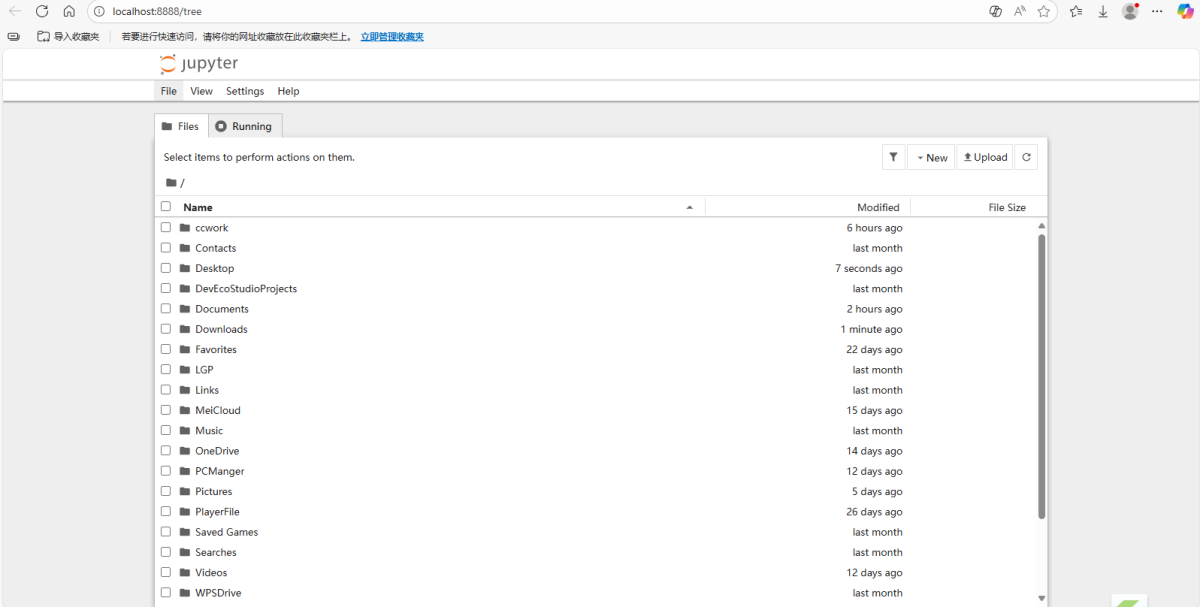The width and height of the screenshot is (1200, 607).
Task: Click the Downloads folder icon
Action: tap(185, 329)
